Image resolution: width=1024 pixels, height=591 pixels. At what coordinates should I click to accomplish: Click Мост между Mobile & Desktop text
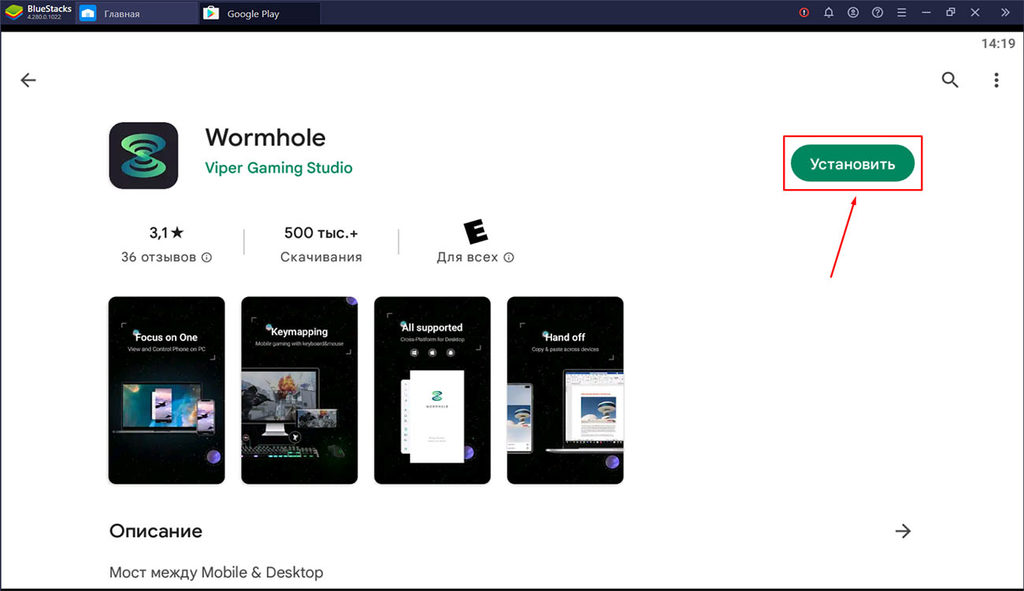[x=216, y=572]
